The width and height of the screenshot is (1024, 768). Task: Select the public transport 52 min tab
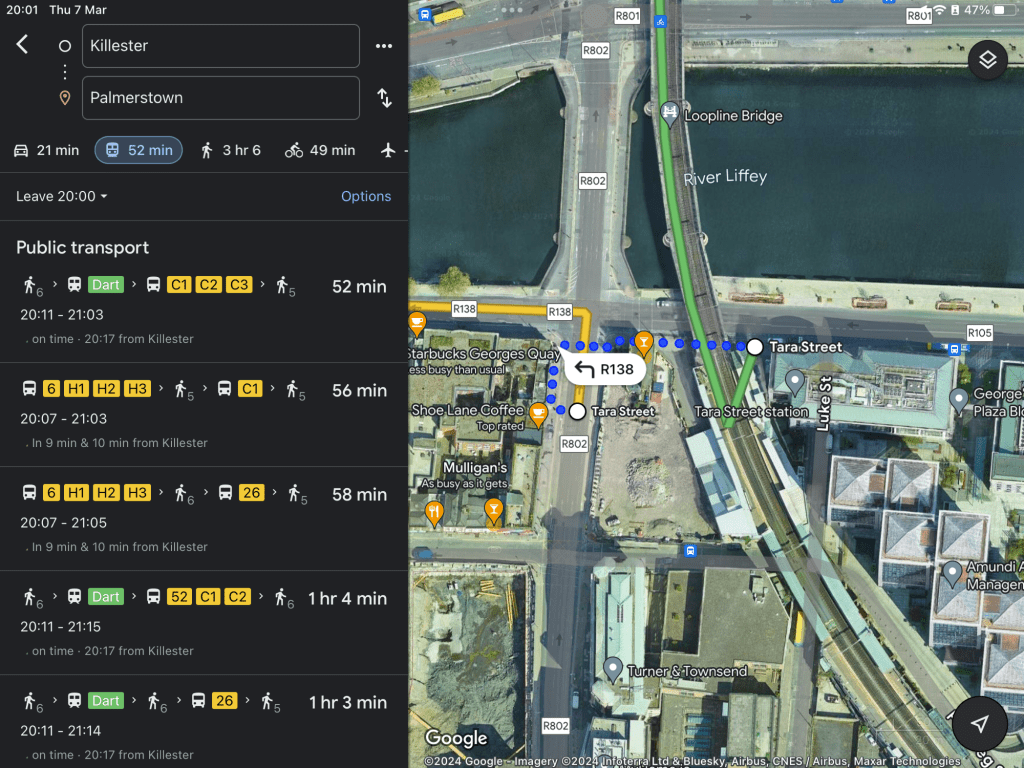[x=138, y=150]
